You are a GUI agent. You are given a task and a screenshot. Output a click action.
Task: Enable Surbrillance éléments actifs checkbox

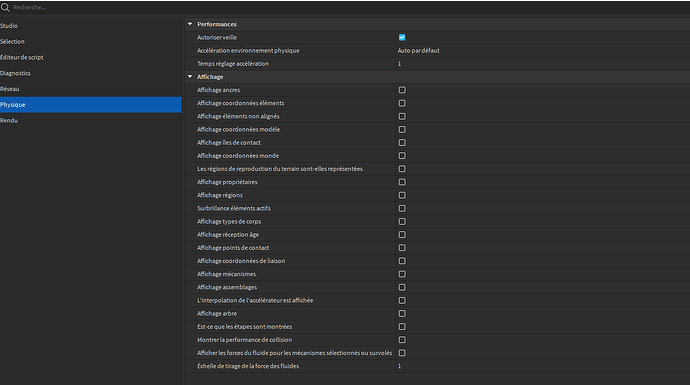point(402,208)
